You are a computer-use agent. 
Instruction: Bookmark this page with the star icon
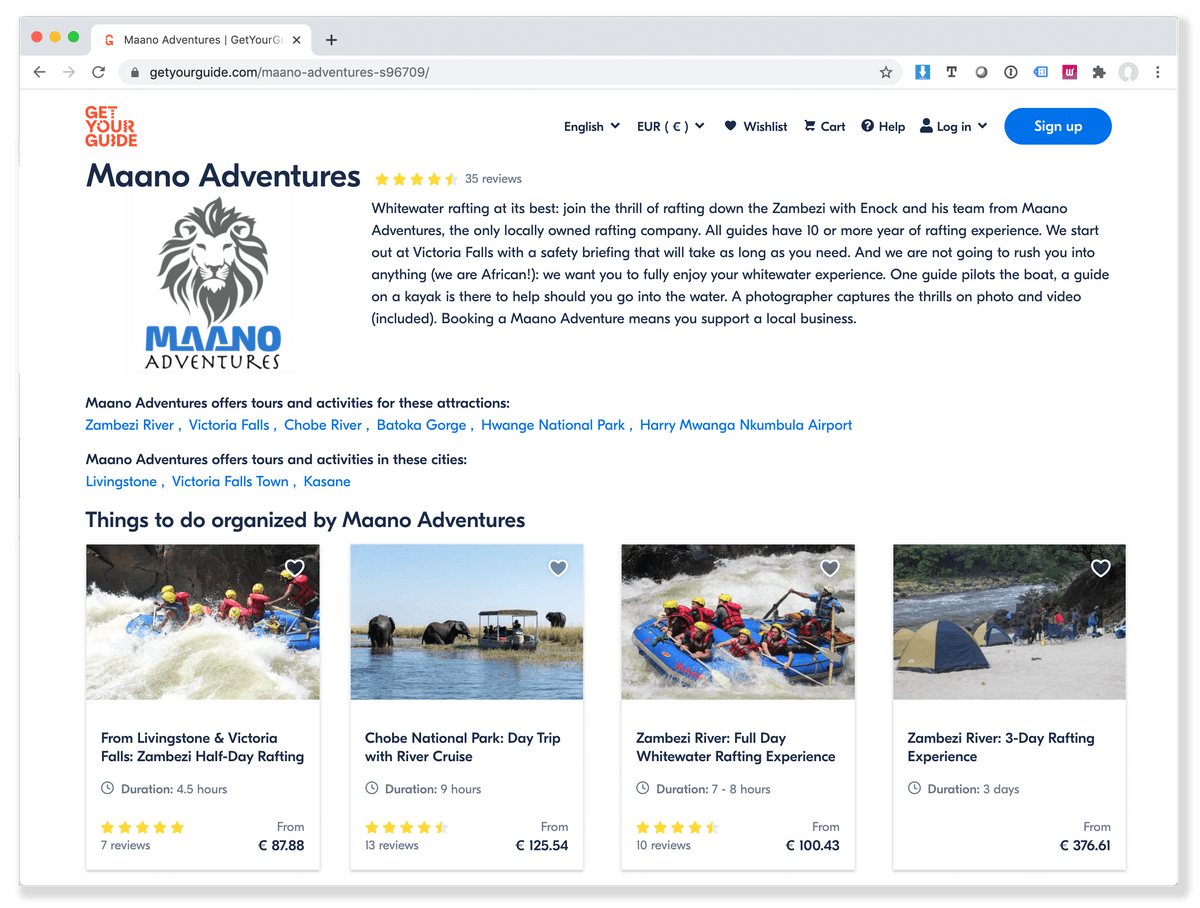(885, 72)
